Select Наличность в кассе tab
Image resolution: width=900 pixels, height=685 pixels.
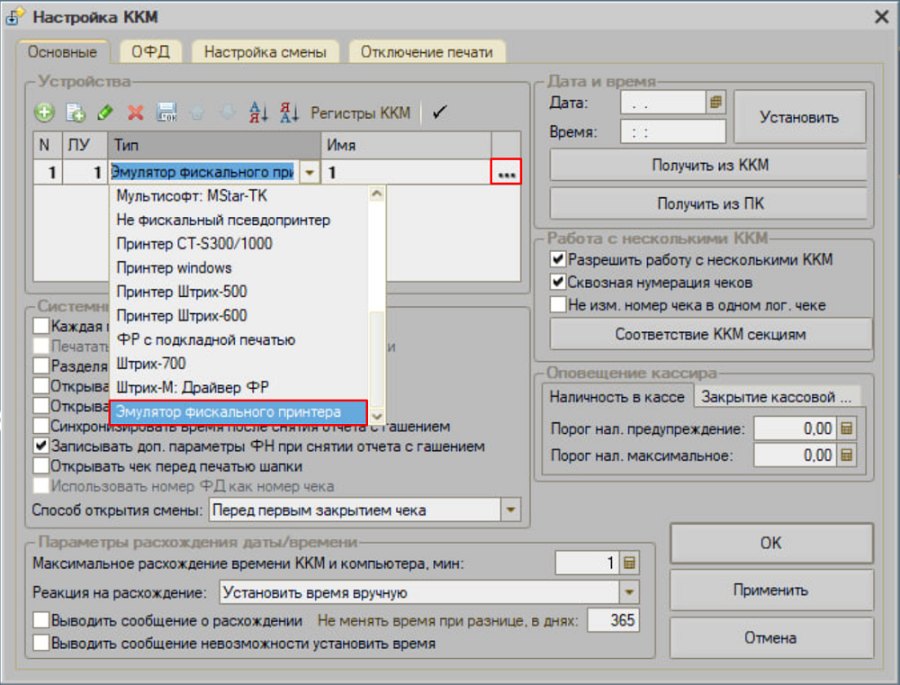tap(617, 397)
